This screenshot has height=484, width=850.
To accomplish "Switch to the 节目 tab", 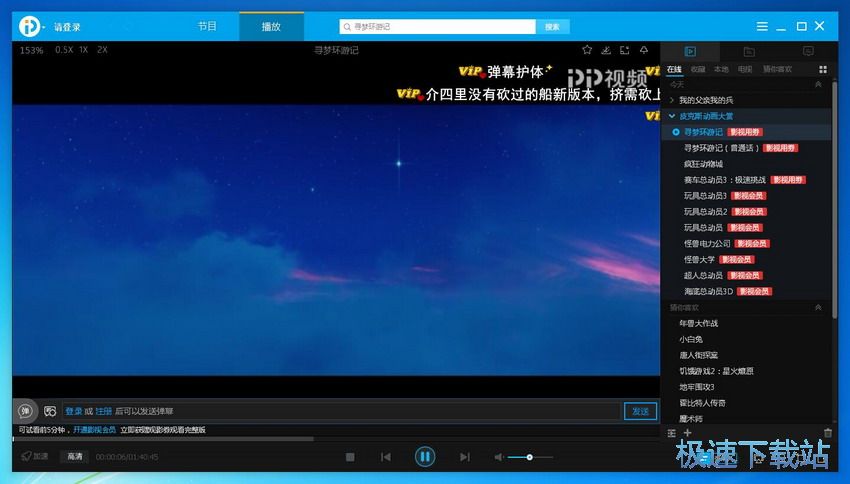I will 207,26.
